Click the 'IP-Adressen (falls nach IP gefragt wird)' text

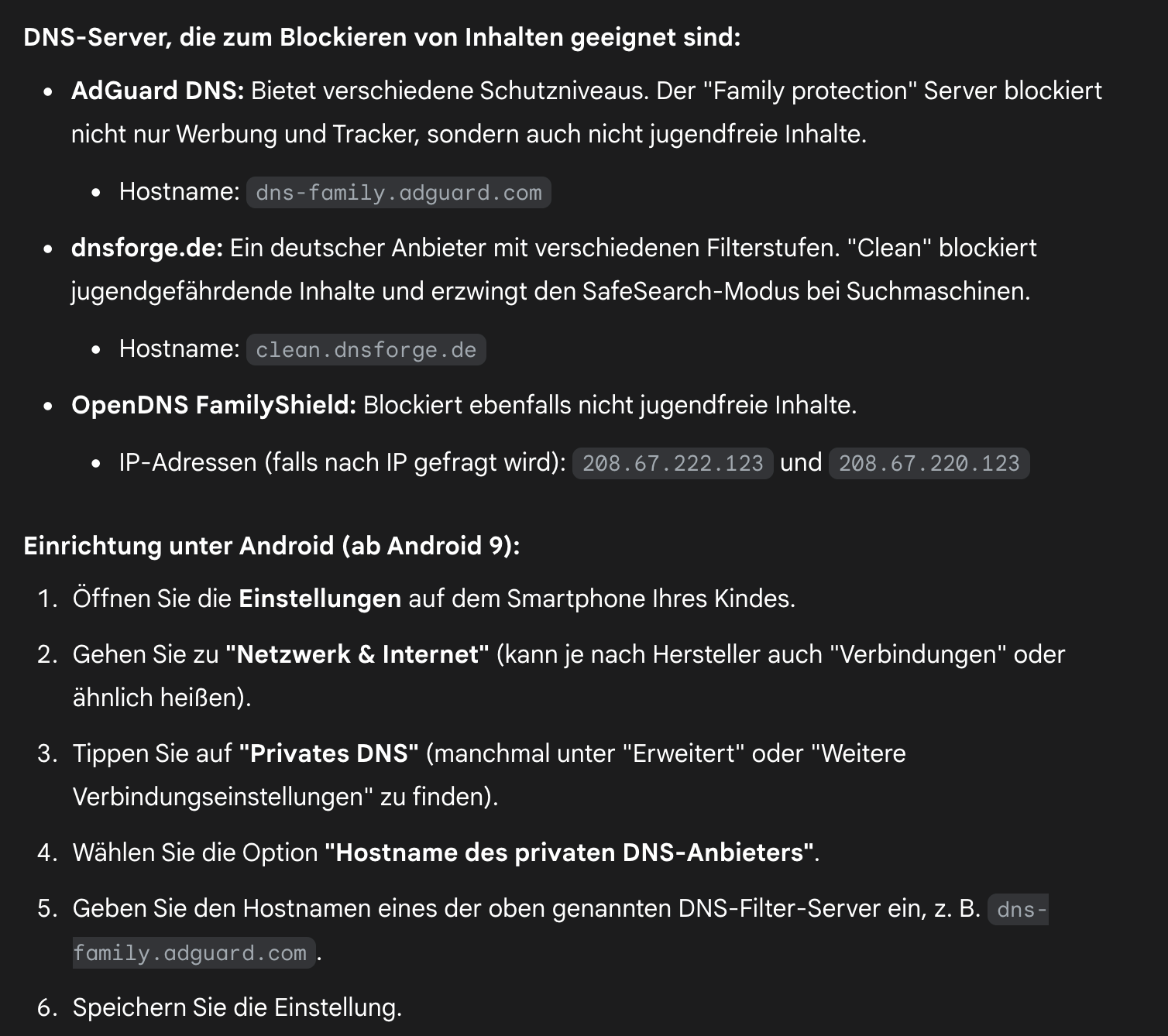coord(342,462)
